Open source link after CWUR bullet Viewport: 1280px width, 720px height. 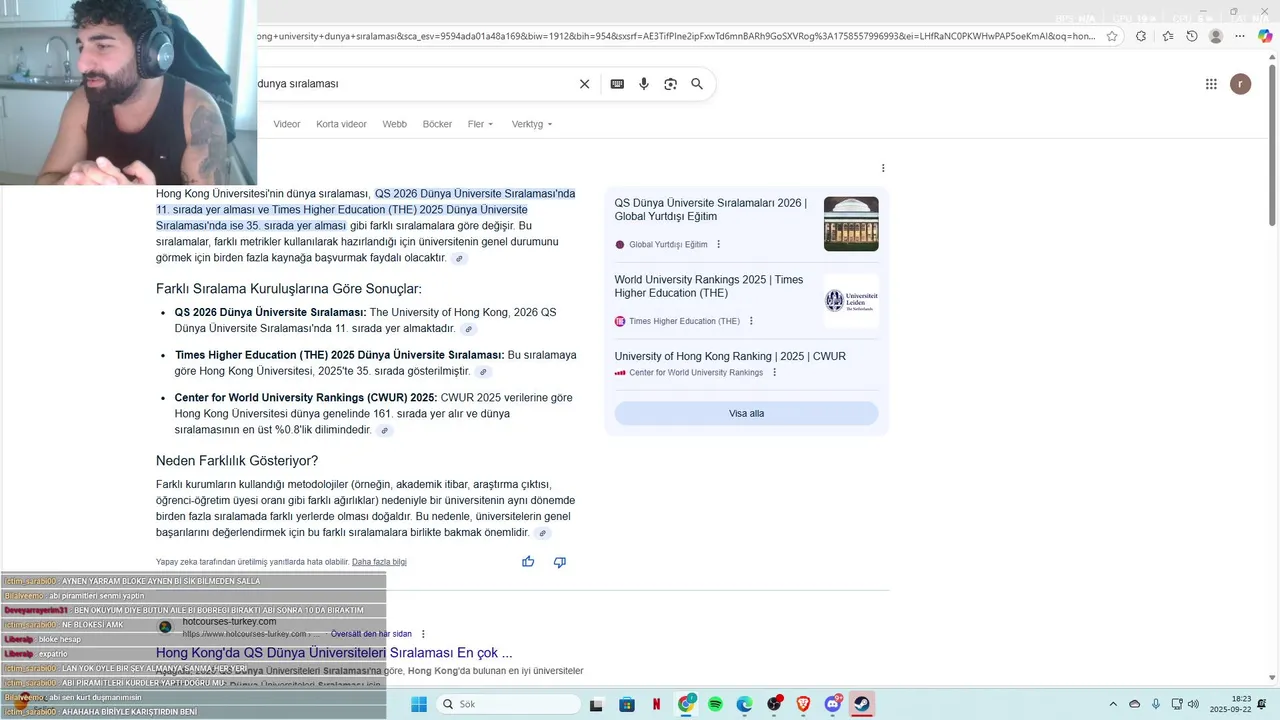[x=384, y=431]
